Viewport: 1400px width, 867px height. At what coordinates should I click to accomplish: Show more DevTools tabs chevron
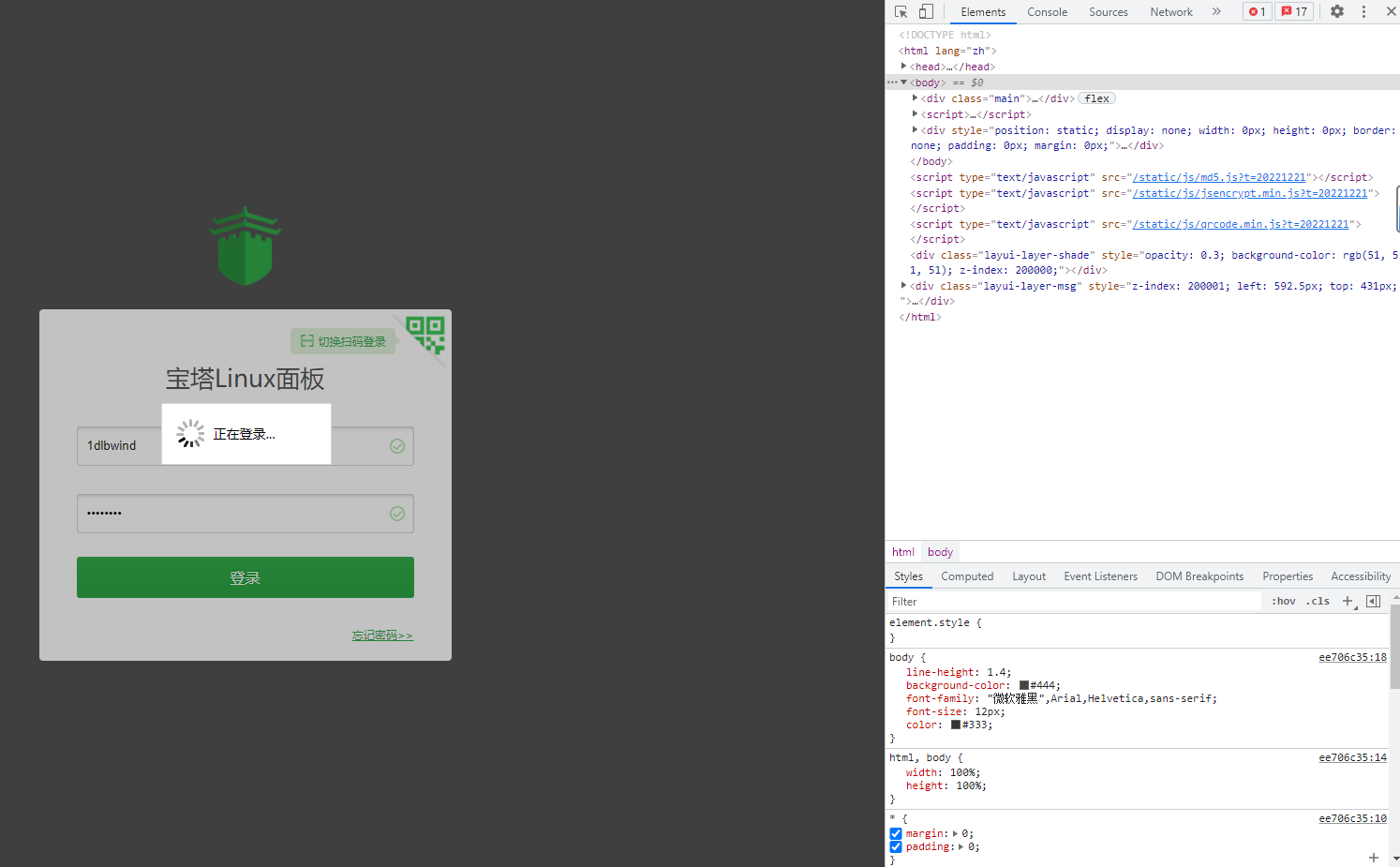click(x=1216, y=12)
